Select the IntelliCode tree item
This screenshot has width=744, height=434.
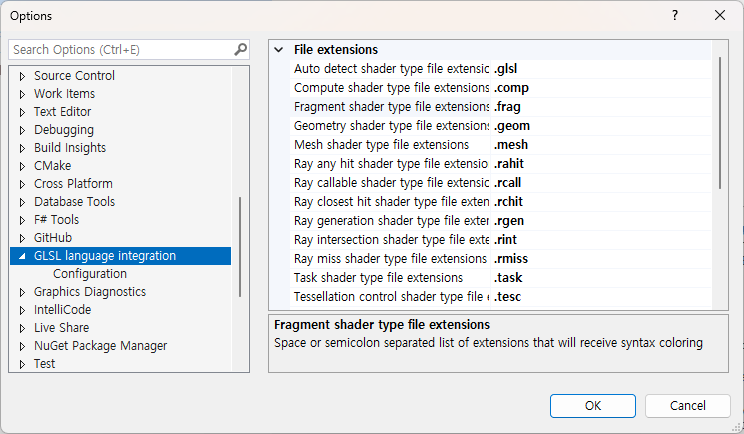tap(62, 310)
